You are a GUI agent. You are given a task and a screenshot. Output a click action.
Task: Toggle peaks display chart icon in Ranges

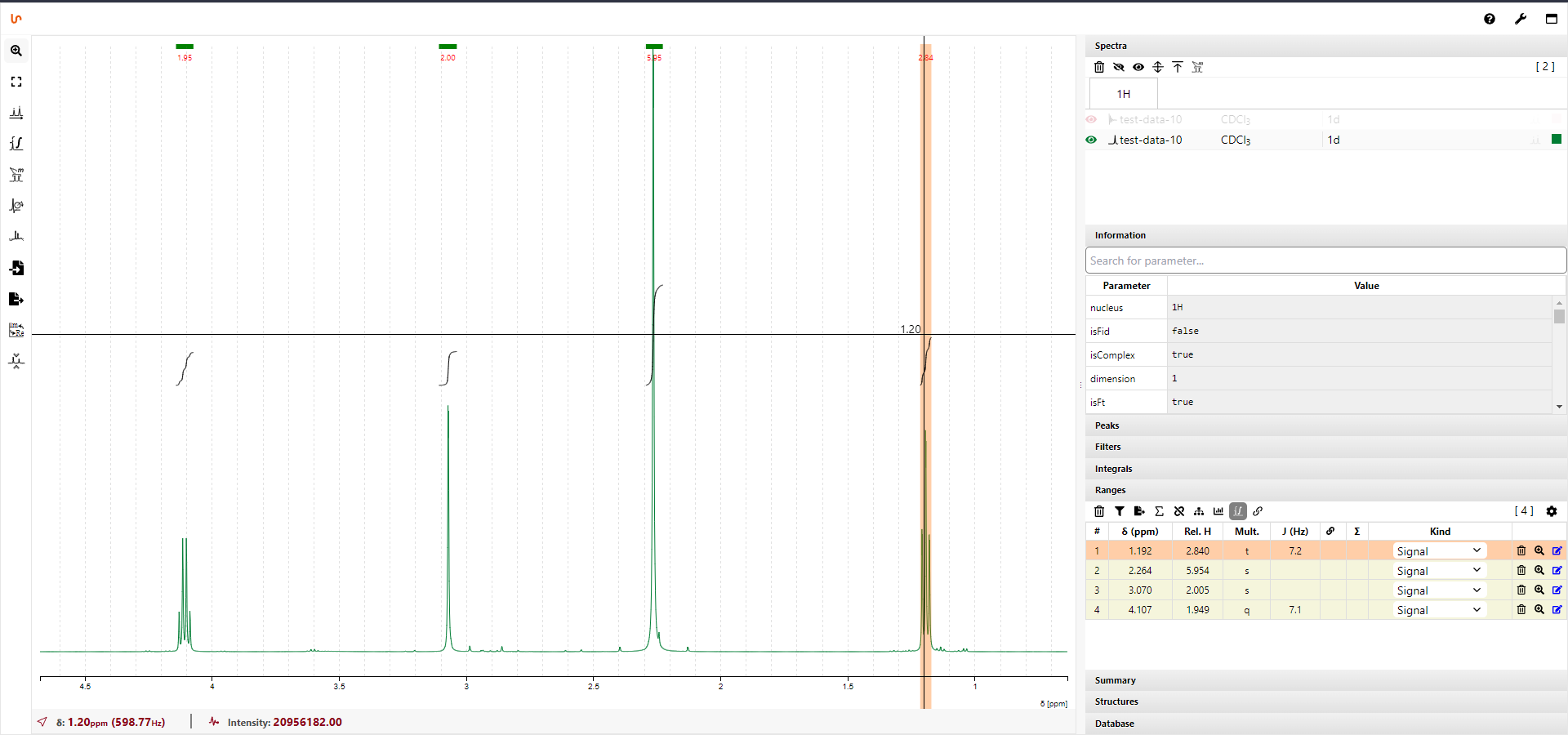[1218, 511]
